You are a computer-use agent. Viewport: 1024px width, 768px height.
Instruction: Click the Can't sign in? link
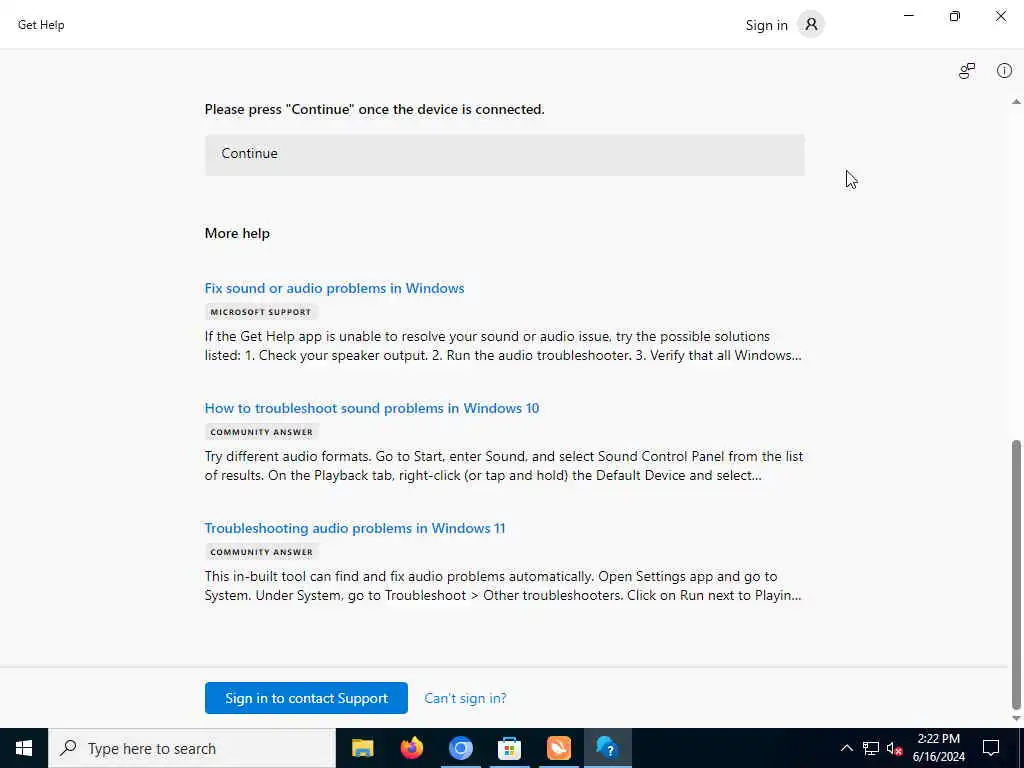[x=465, y=698]
